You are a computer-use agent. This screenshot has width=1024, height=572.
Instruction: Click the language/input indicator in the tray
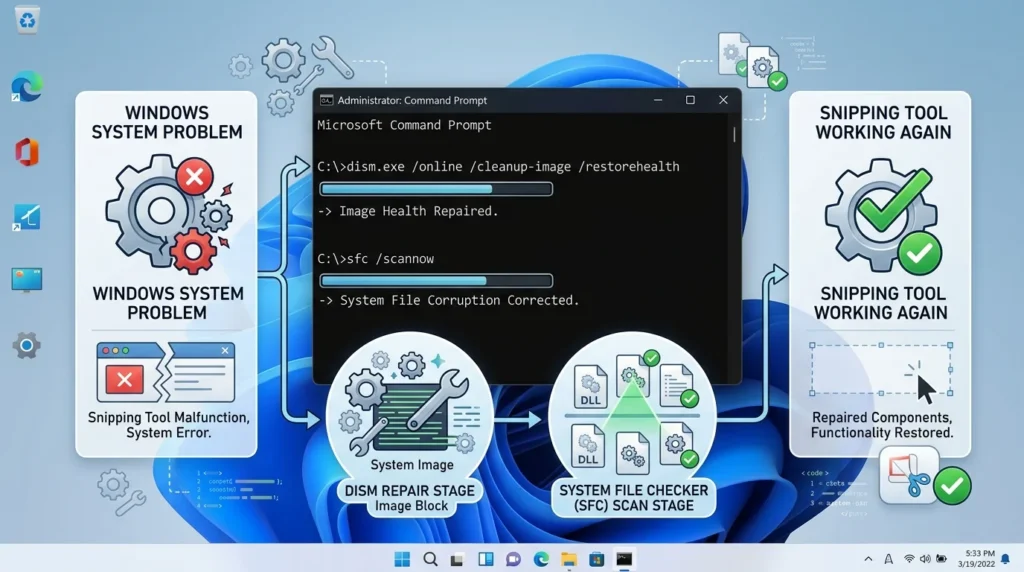888,559
